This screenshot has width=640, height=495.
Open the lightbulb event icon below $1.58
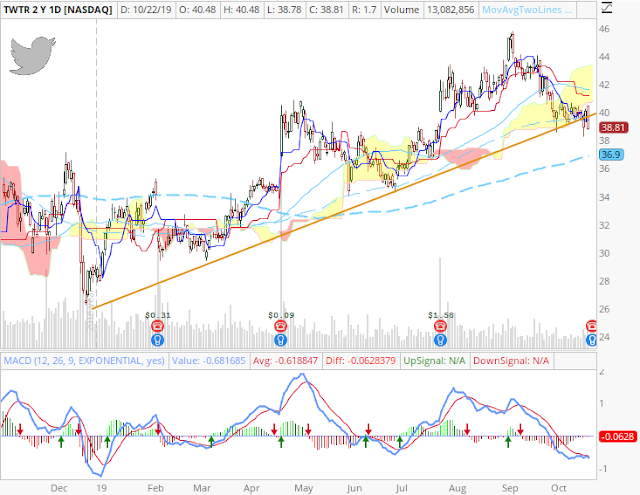pos(440,340)
